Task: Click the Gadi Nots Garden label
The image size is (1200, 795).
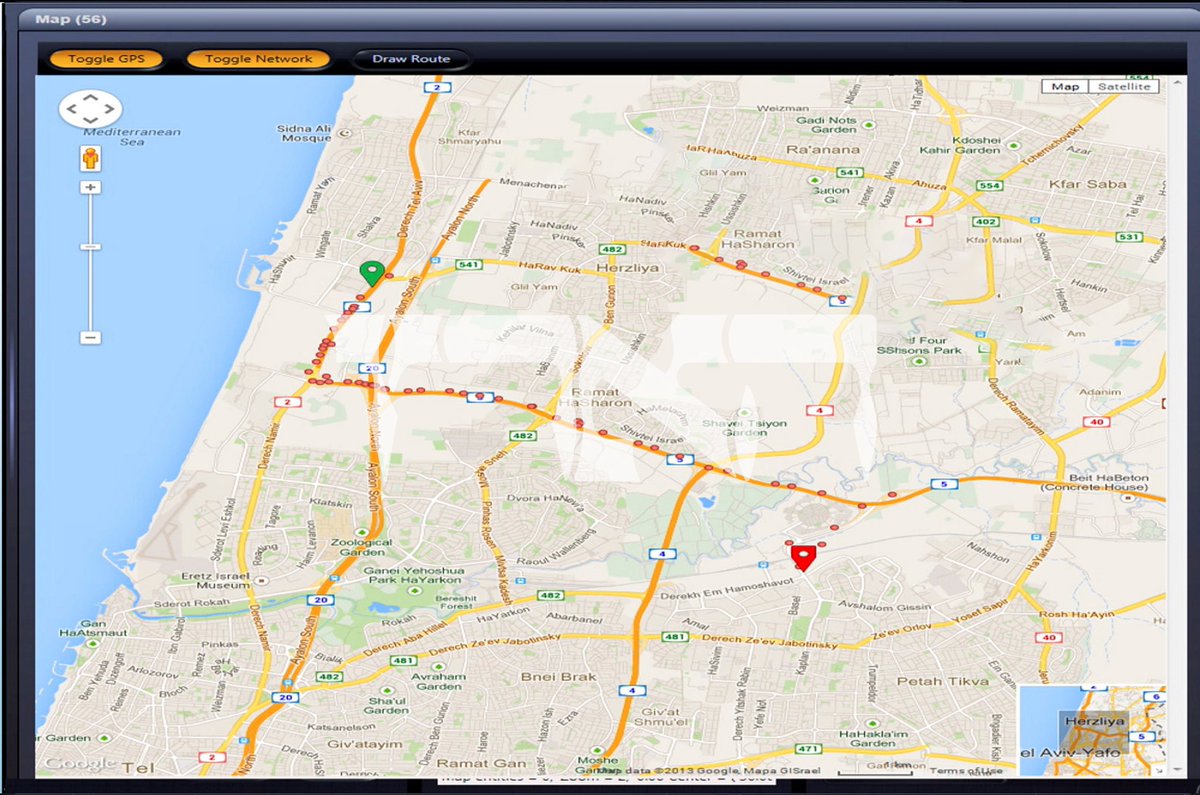Action: [826, 125]
